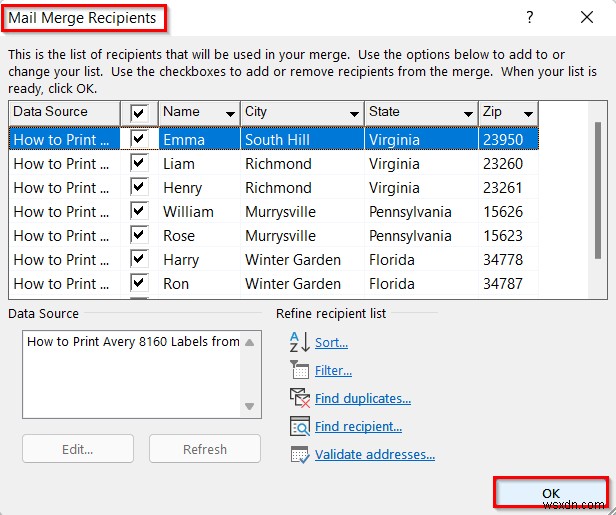The image size is (616, 515).
Task: Uncheck Liam's recipient checkbox
Action: pyautogui.click(x=139, y=163)
